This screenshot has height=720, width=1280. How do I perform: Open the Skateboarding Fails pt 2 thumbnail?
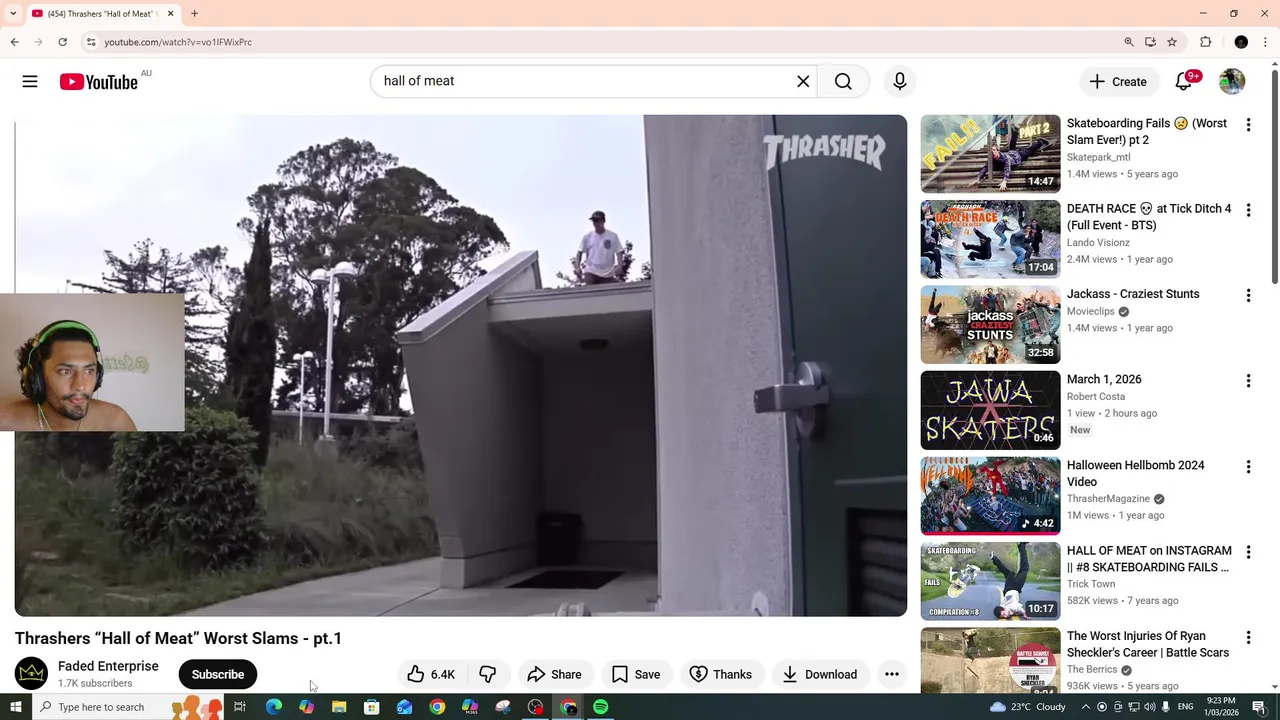[x=990, y=153]
